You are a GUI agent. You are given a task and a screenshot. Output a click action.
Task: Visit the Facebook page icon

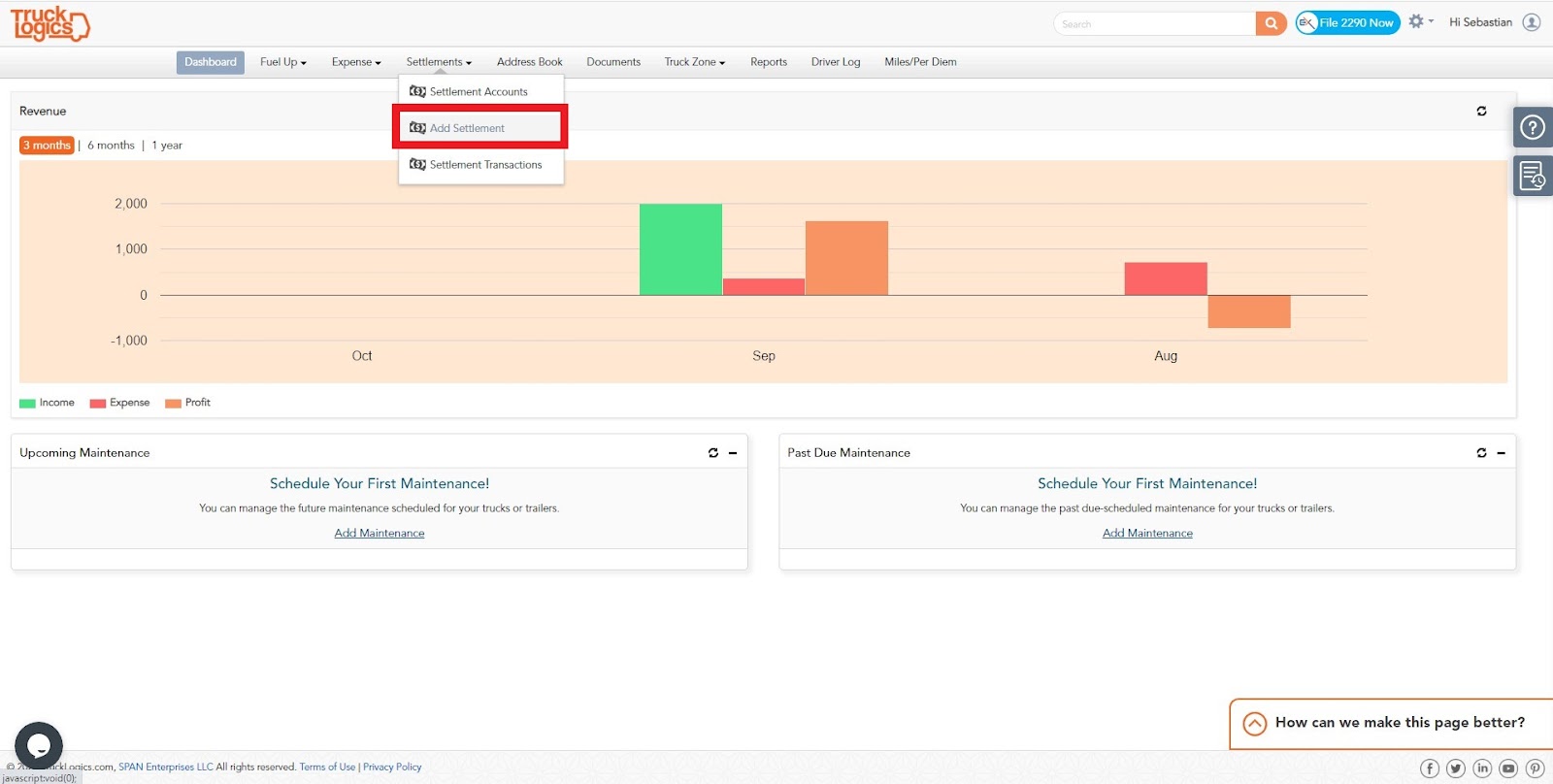pyautogui.click(x=1430, y=768)
